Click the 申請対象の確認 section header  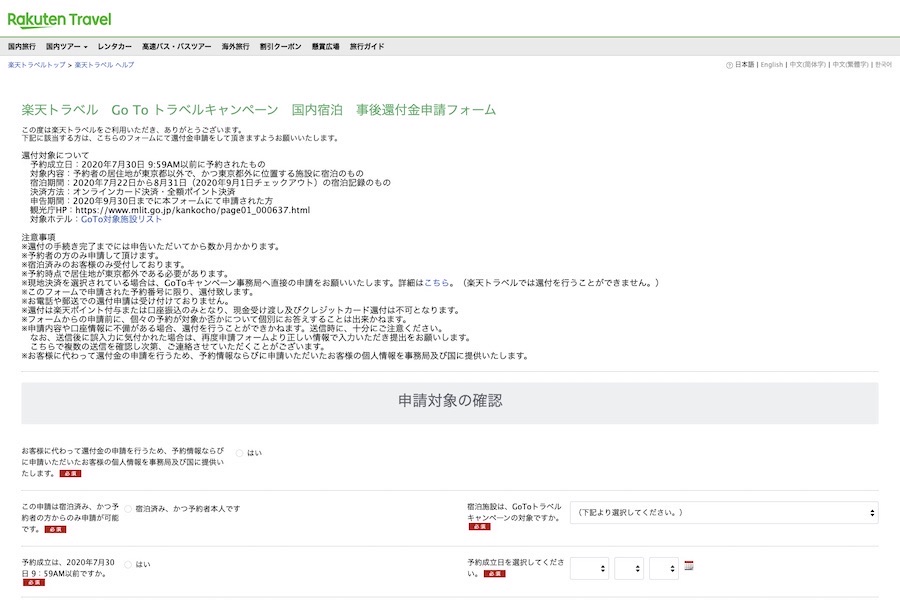pos(449,401)
